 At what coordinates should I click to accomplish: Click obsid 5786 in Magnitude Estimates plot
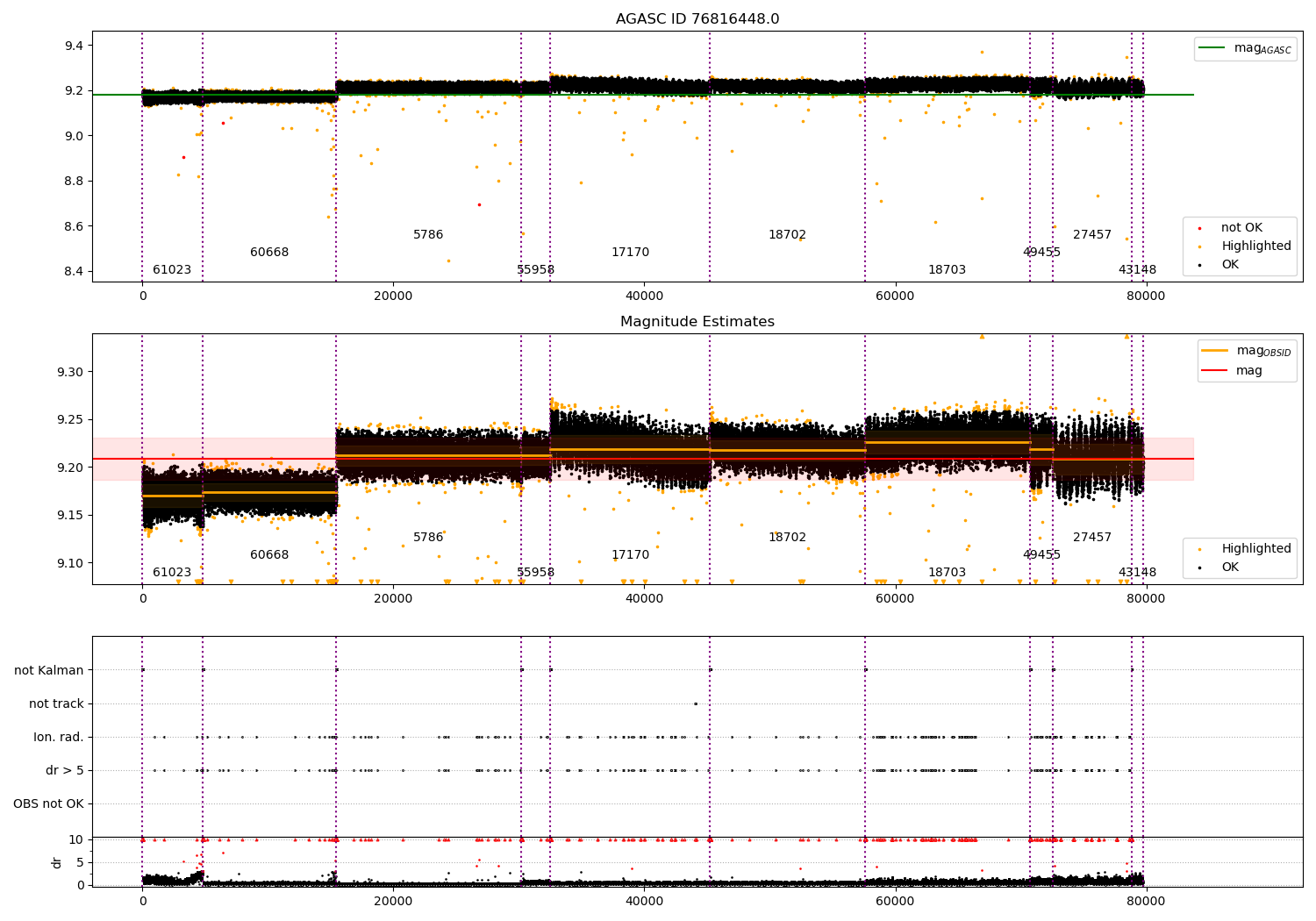pyautogui.click(x=428, y=538)
